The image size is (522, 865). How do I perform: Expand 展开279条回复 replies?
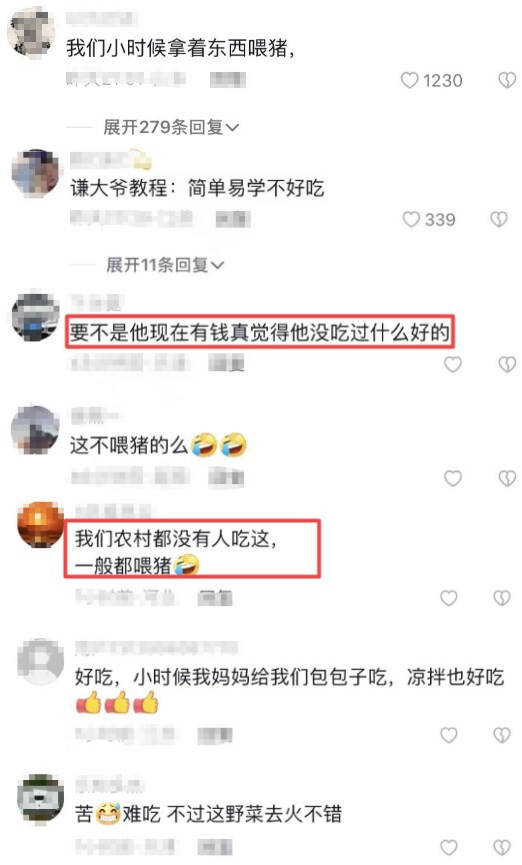(x=171, y=127)
